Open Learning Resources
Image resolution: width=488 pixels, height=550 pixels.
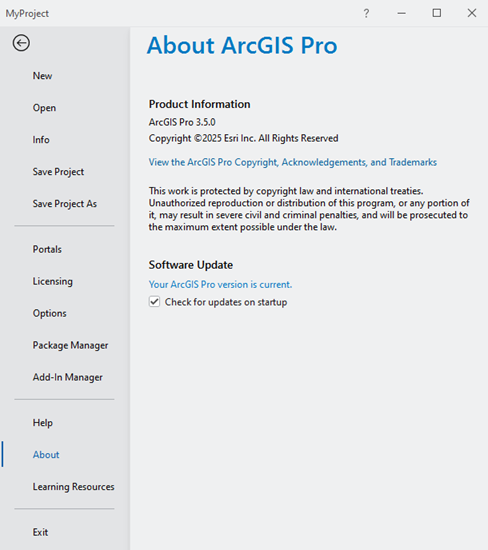(x=73, y=487)
